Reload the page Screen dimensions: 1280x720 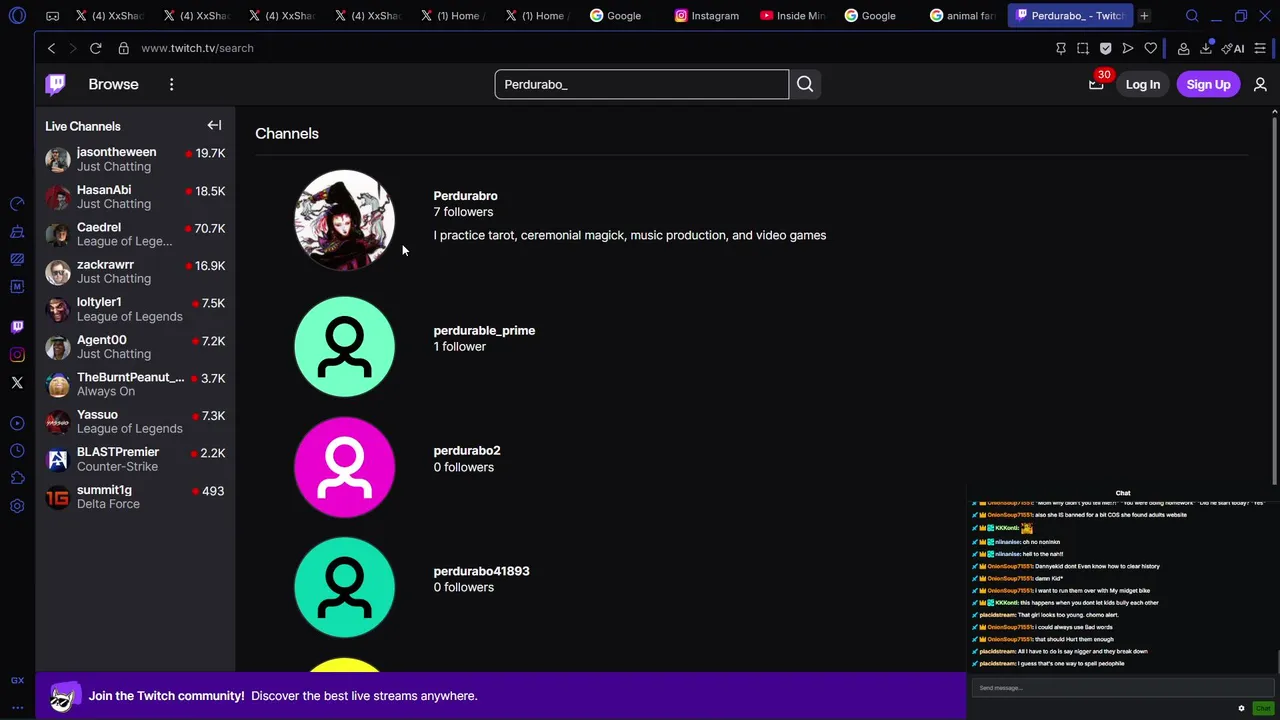95,48
